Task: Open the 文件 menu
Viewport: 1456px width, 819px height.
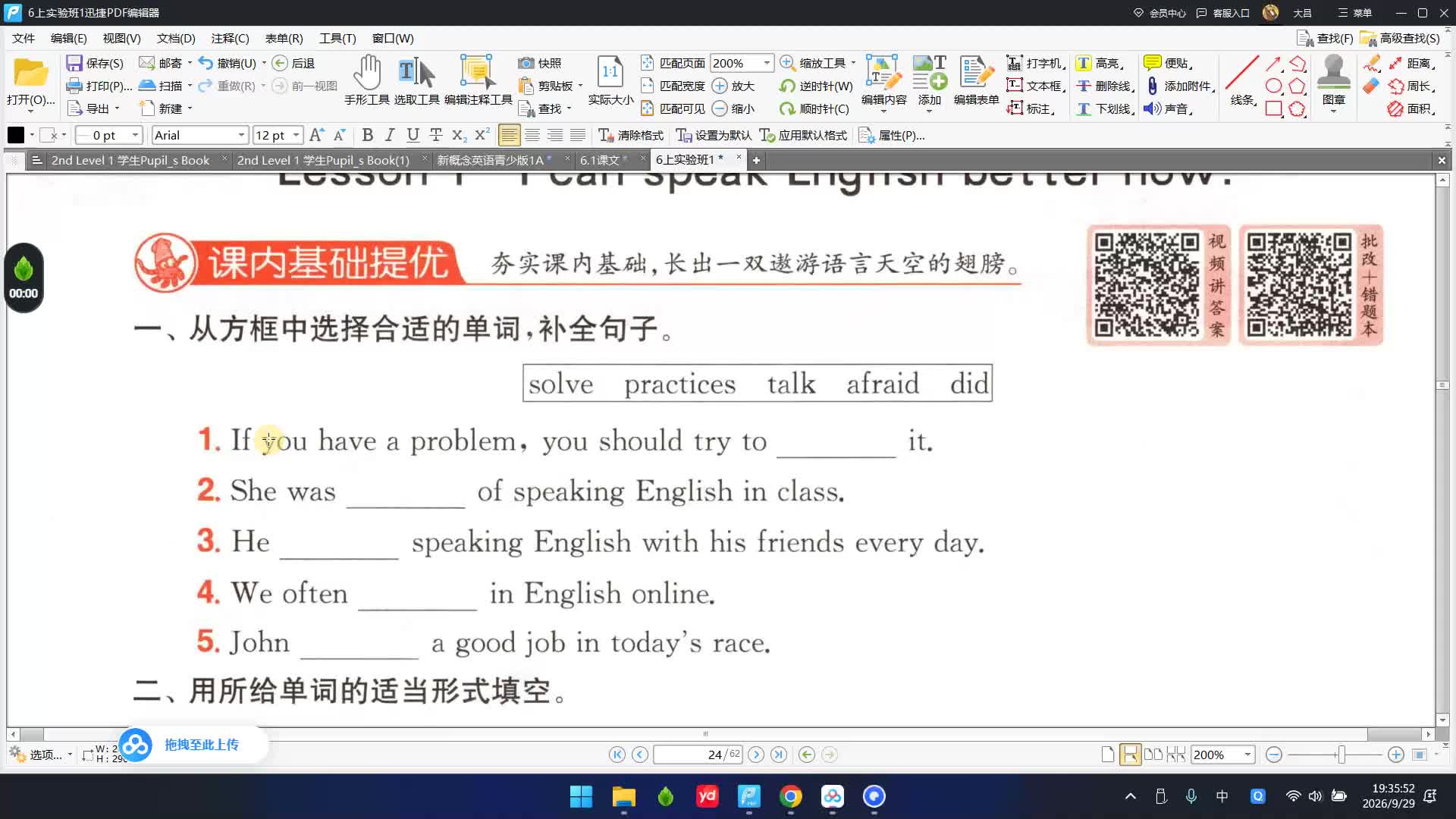Action: coord(24,38)
